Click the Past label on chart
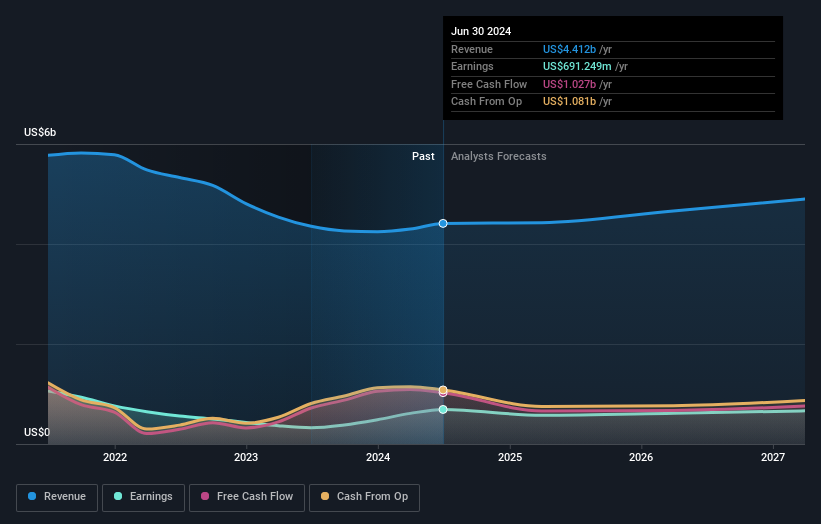The image size is (821, 524). (423, 157)
